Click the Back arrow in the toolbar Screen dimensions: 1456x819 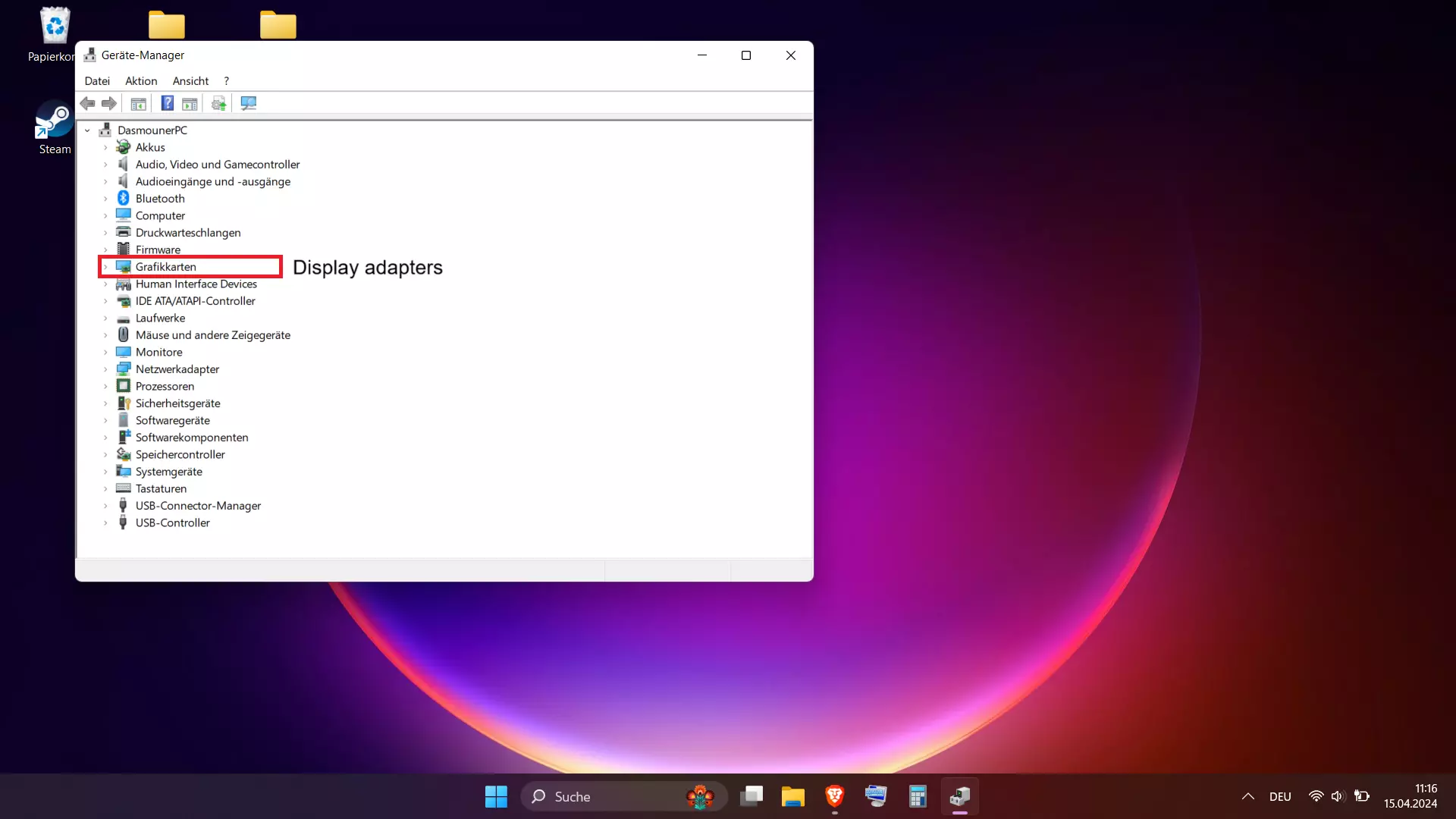(x=88, y=103)
